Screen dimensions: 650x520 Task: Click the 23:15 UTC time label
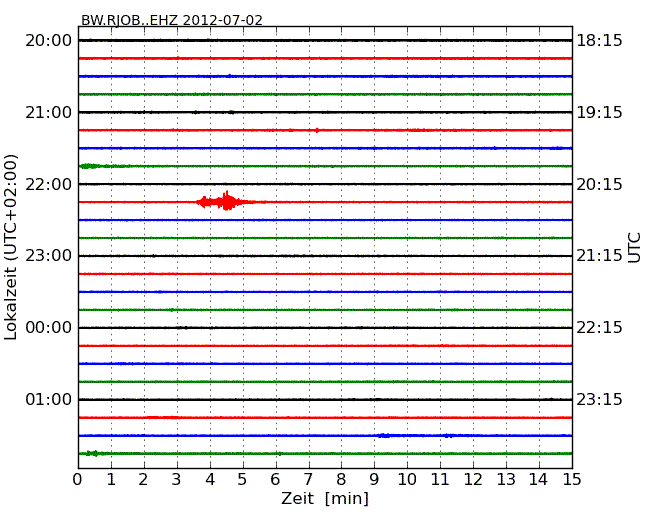click(599, 399)
